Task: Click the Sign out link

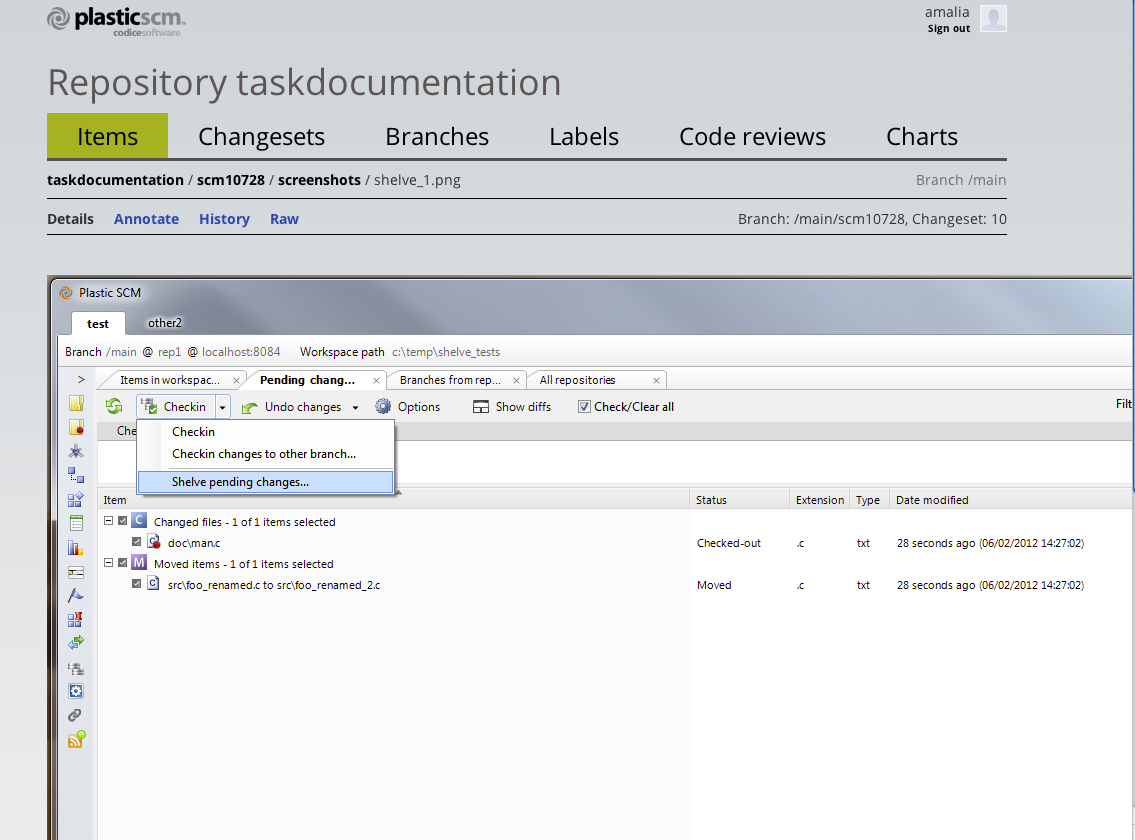Action: [x=949, y=29]
